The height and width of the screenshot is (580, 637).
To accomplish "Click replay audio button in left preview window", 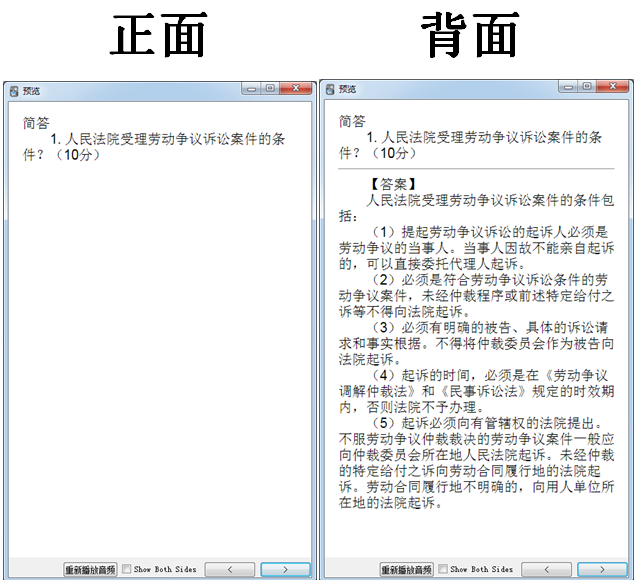I will click(90, 569).
